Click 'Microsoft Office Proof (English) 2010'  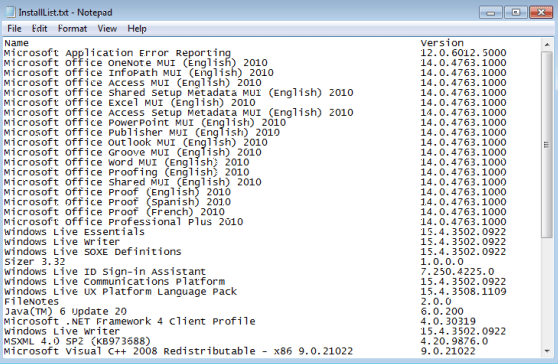click(x=117, y=192)
